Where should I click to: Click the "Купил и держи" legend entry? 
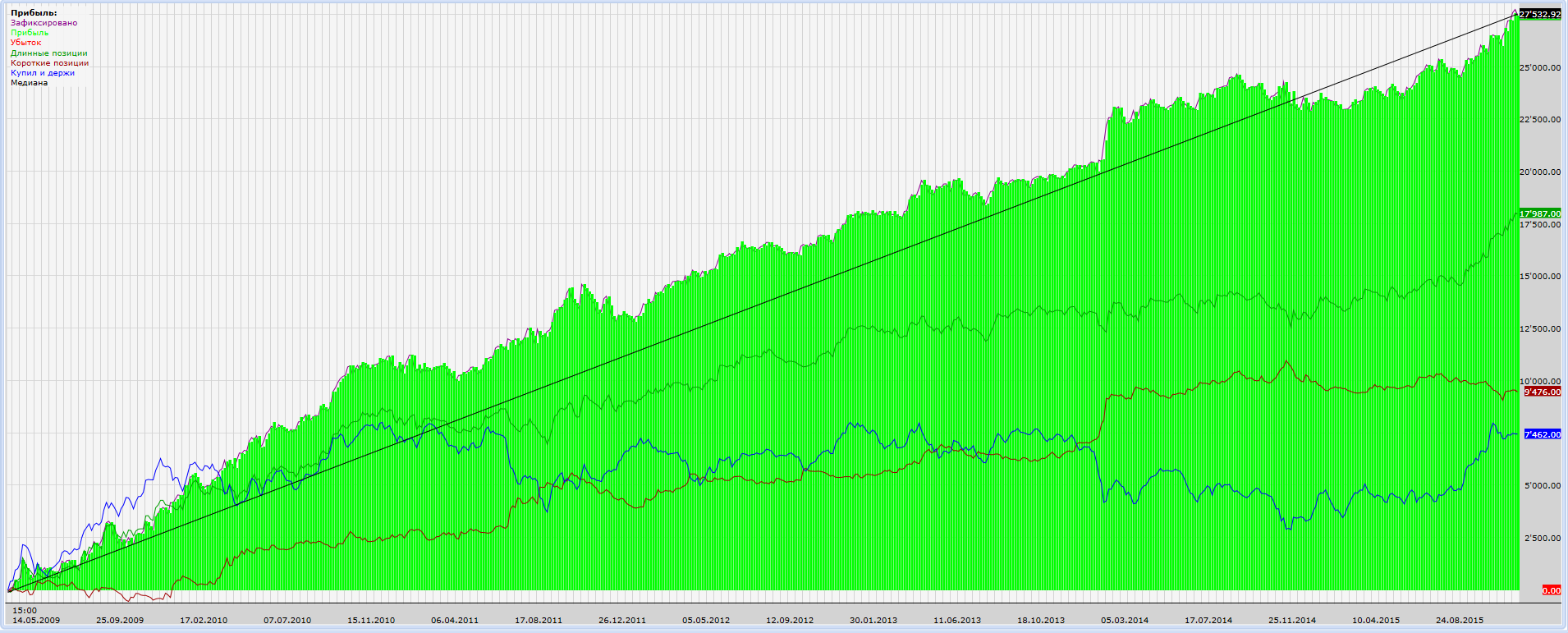pos(43,73)
